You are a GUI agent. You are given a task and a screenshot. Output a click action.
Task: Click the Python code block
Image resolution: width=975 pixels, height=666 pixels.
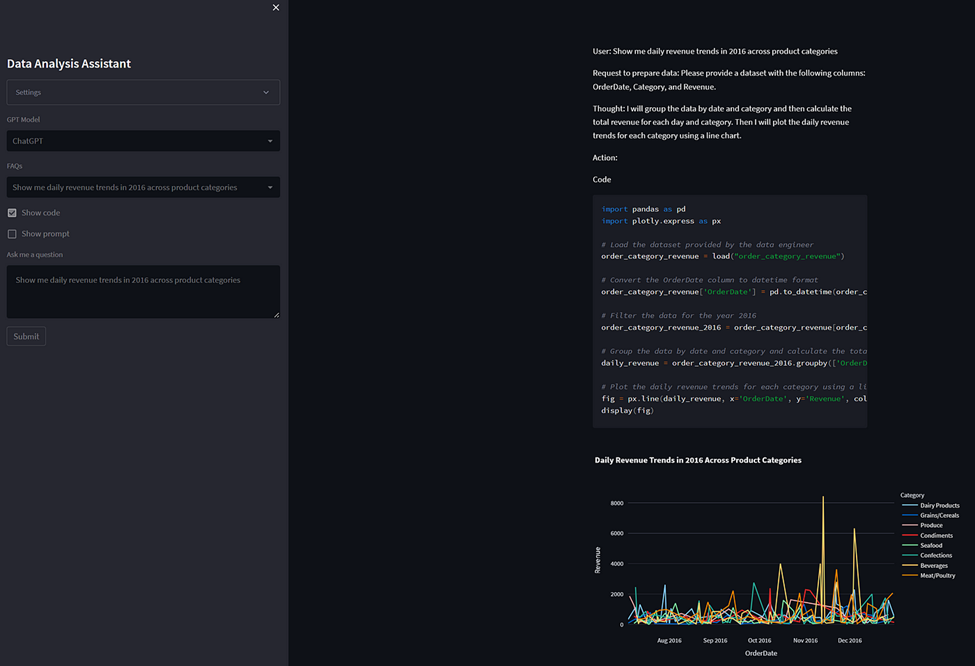(x=729, y=311)
